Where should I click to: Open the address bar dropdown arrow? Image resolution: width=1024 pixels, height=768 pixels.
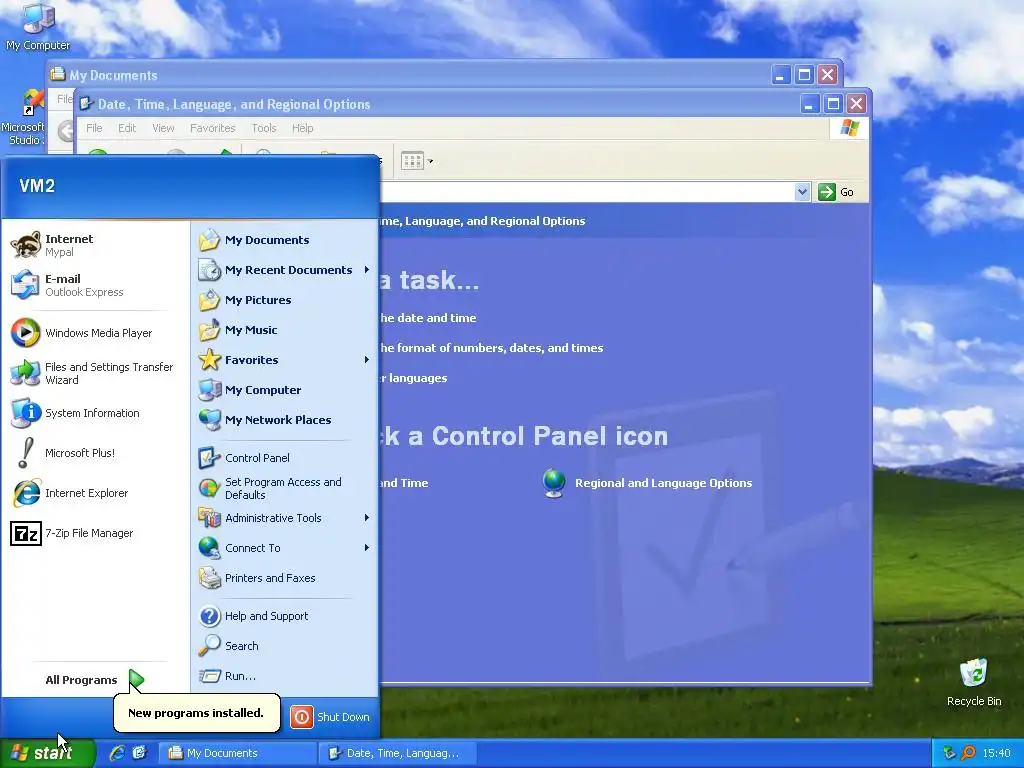pos(802,192)
